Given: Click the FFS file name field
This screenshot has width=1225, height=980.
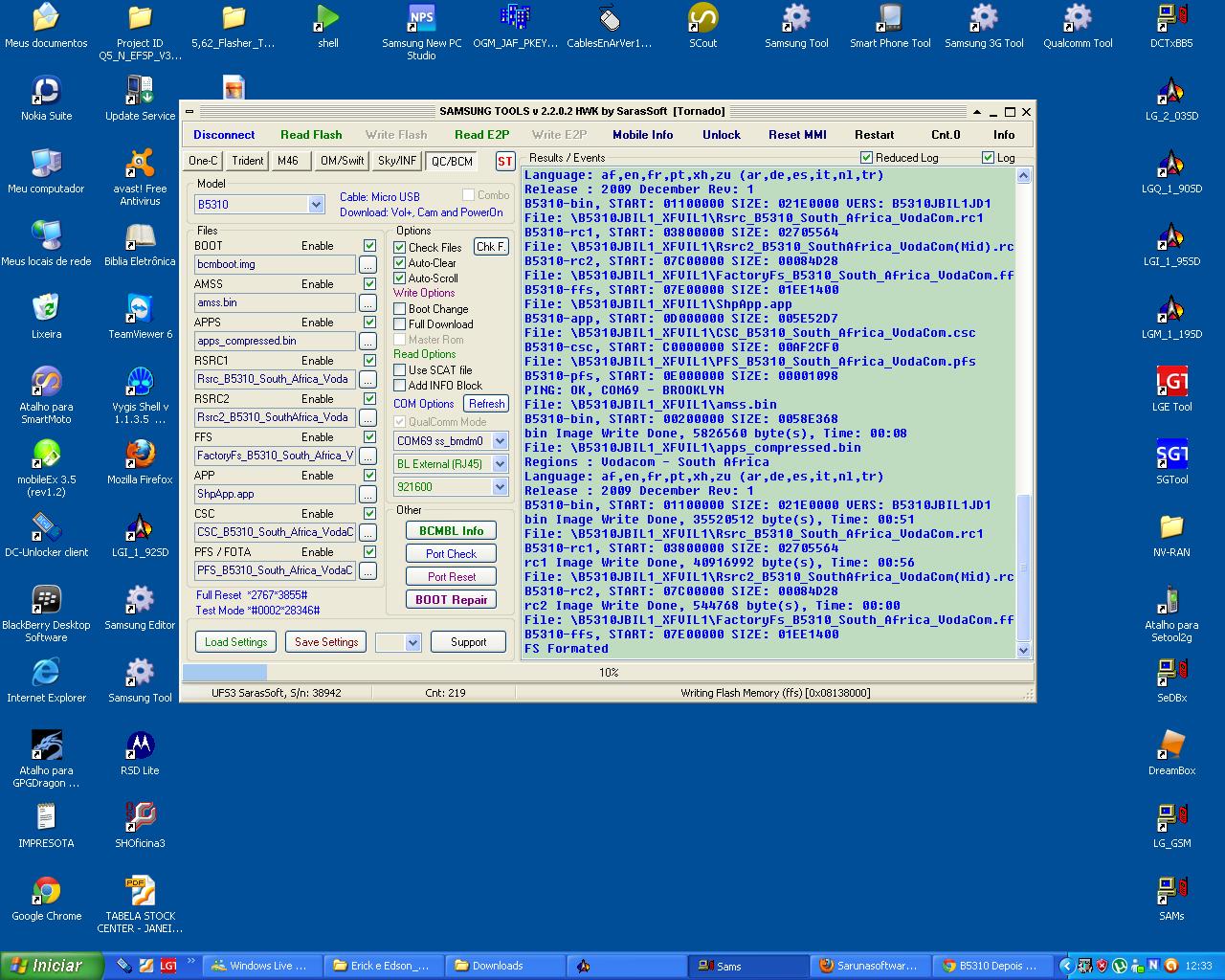Looking at the screenshot, I should pyautogui.click(x=275, y=456).
